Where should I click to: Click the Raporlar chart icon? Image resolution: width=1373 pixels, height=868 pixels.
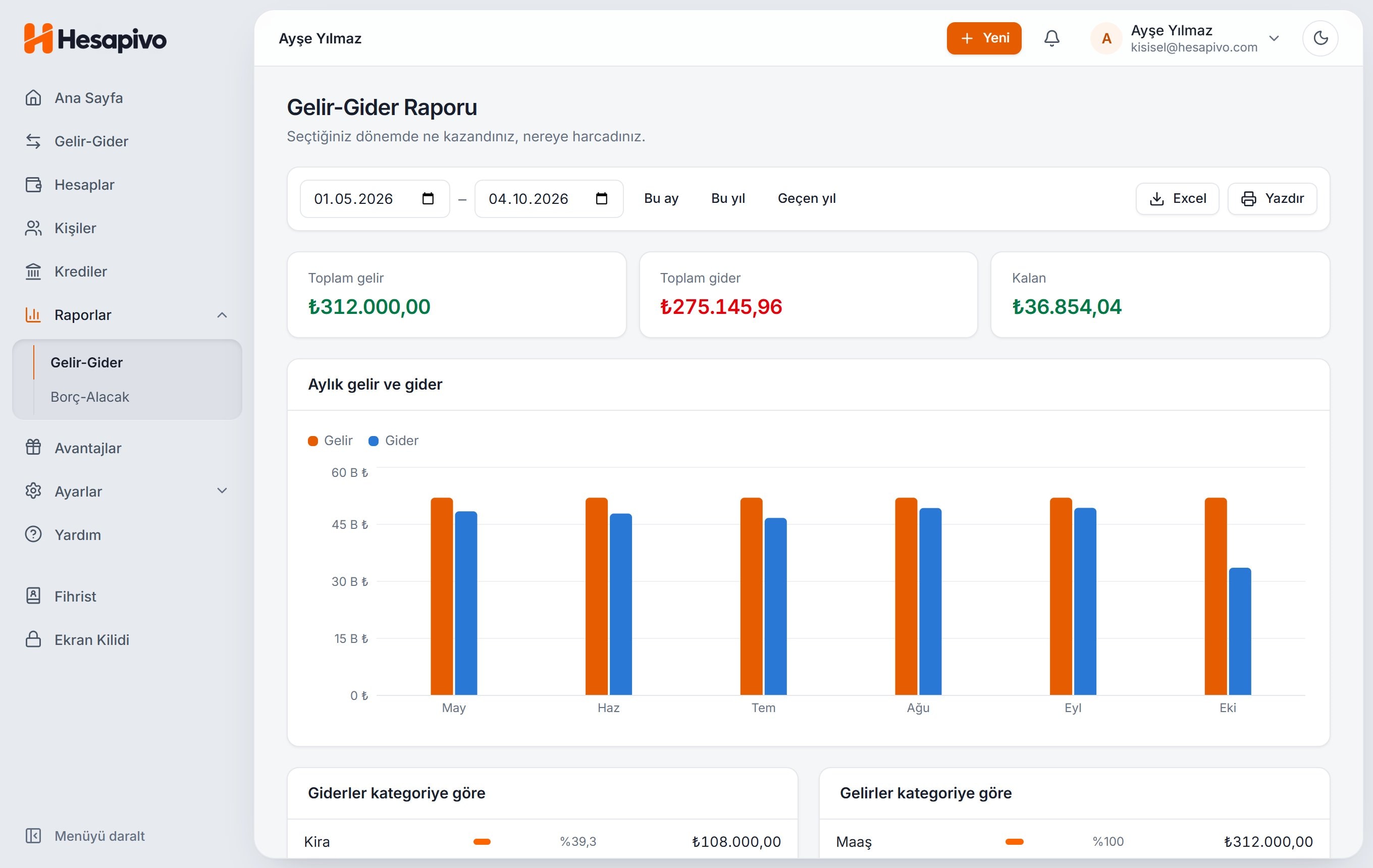[x=33, y=314]
